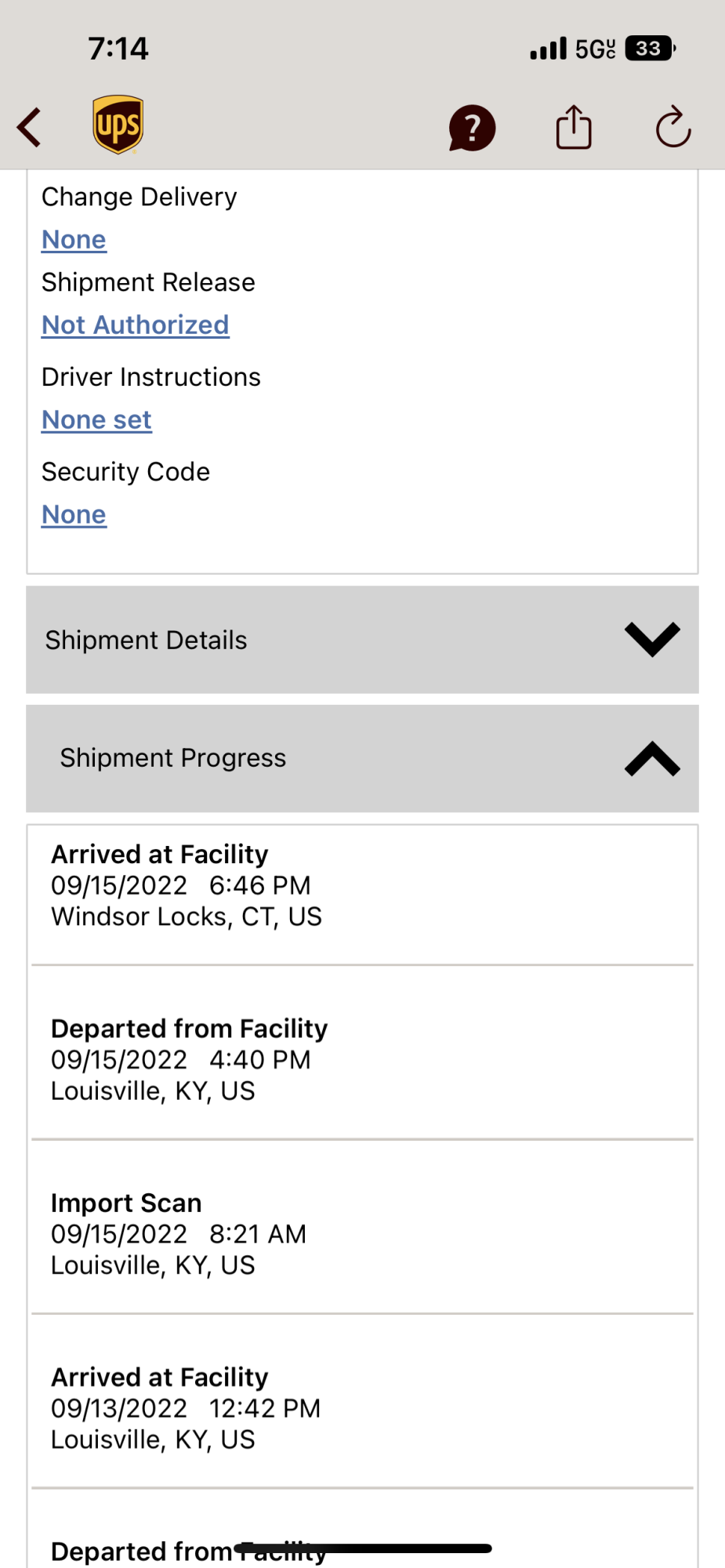Image resolution: width=725 pixels, height=1568 pixels.
Task: Tap the battery indicator in status bar
Action: (x=650, y=49)
